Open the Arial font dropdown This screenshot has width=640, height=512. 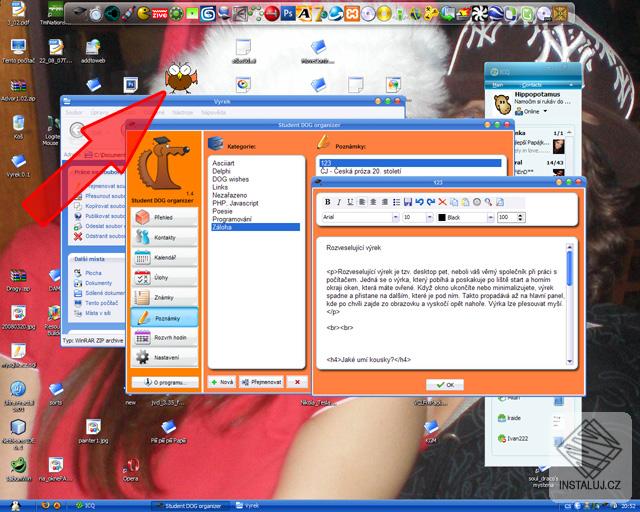pyautogui.click(x=395, y=218)
